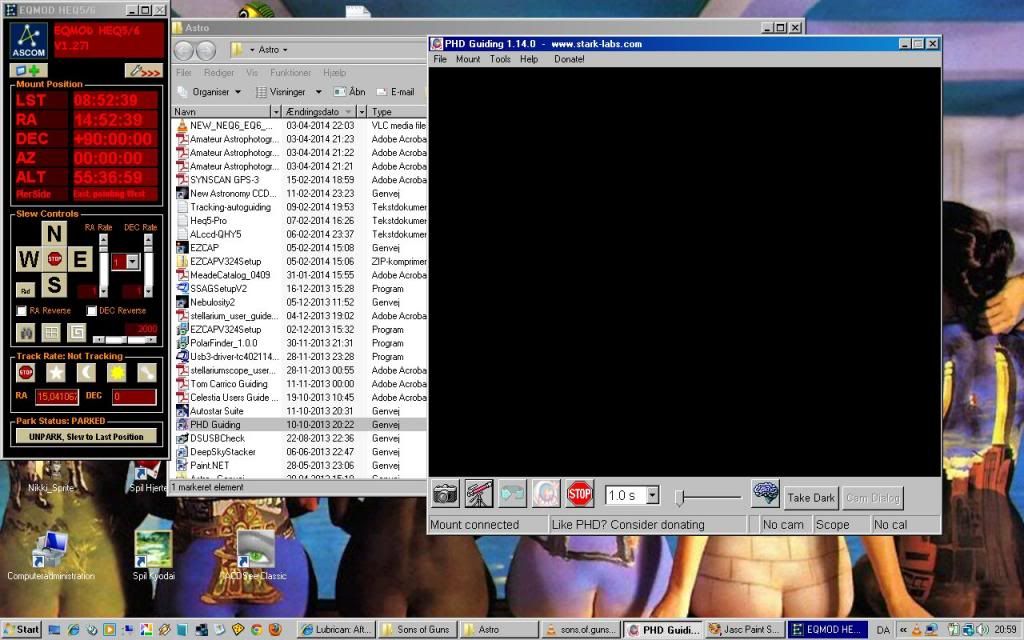Expand the Visninger dropdown arrow
The height and width of the screenshot is (640, 1024).
coord(319,92)
